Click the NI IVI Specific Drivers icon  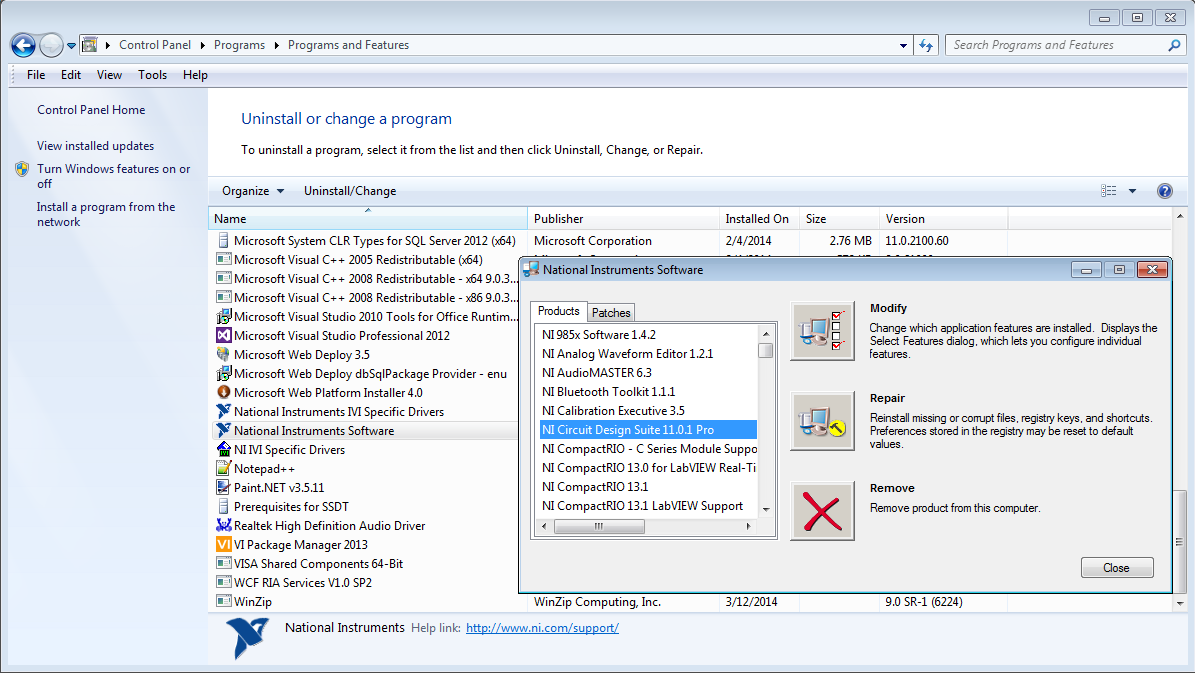coord(223,450)
